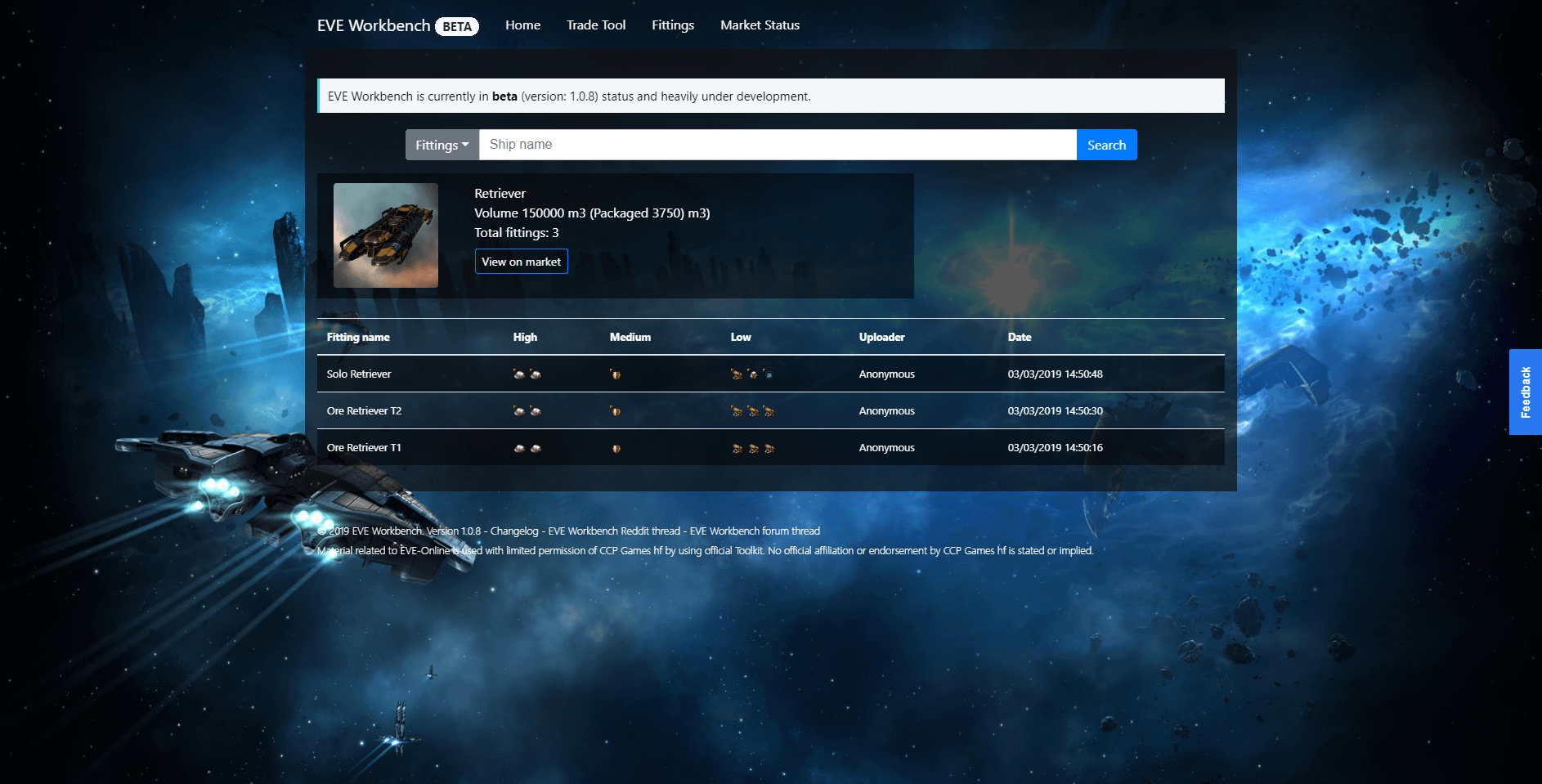The width and height of the screenshot is (1542, 784).
Task: Click medium-slot shield icon in Solo Retriever row
Action: [616, 374]
